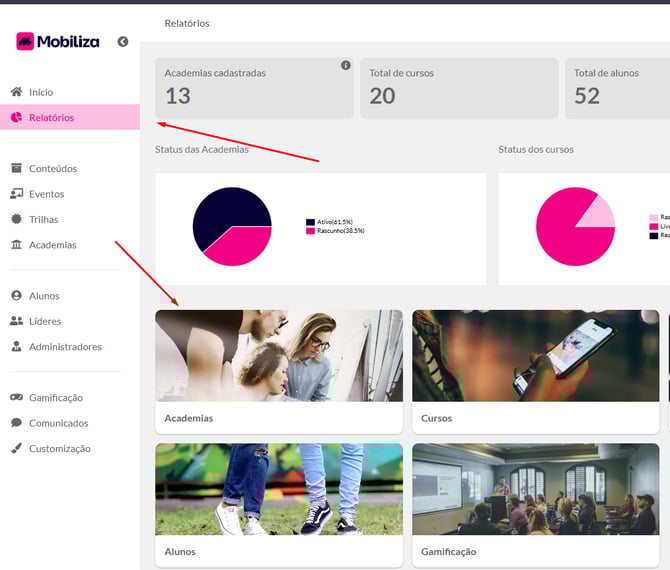Image resolution: width=670 pixels, height=570 pixels.
Task: Open Líderes in the sidebar menu
Action: pyautogui.click(x=45, y=322)
